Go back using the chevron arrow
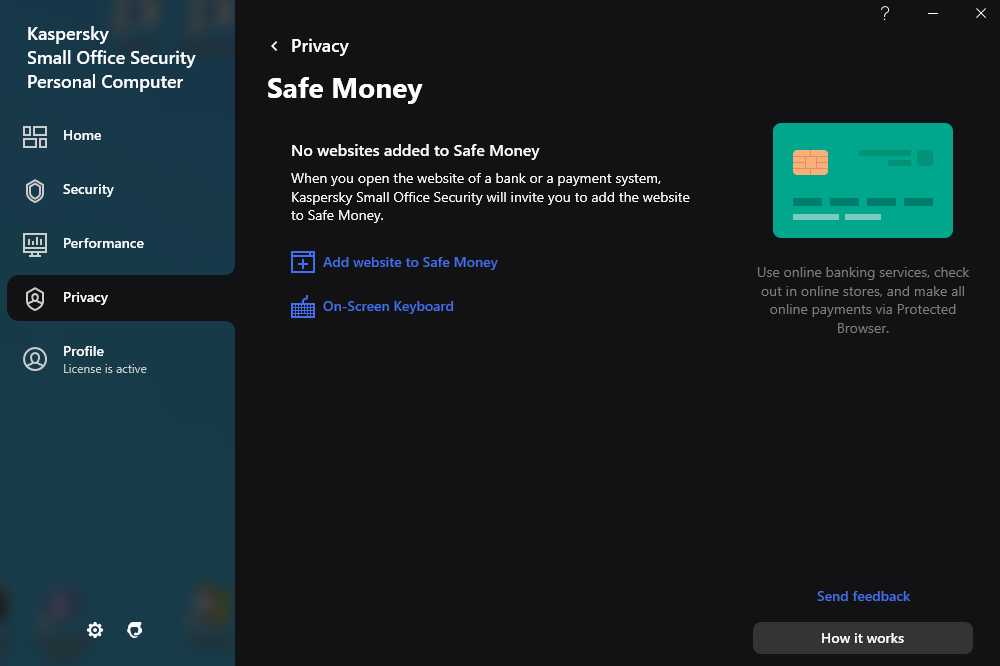 click(274, 46)
